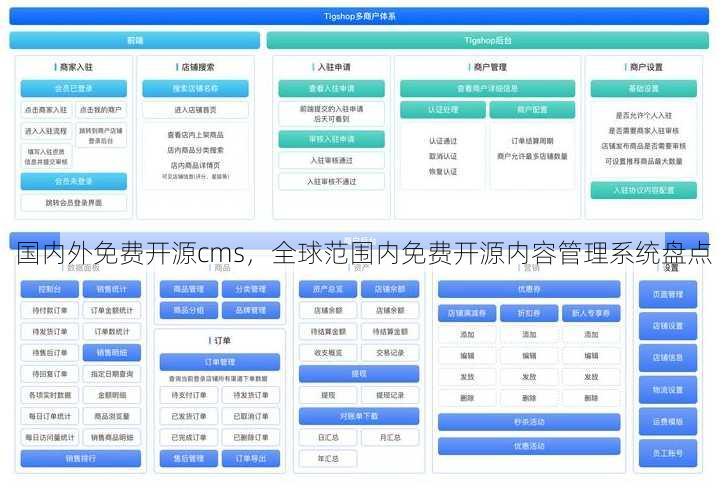Open the 分类管理 box
This screenshot has width=725, height=490.
click(x=251, y=289)
